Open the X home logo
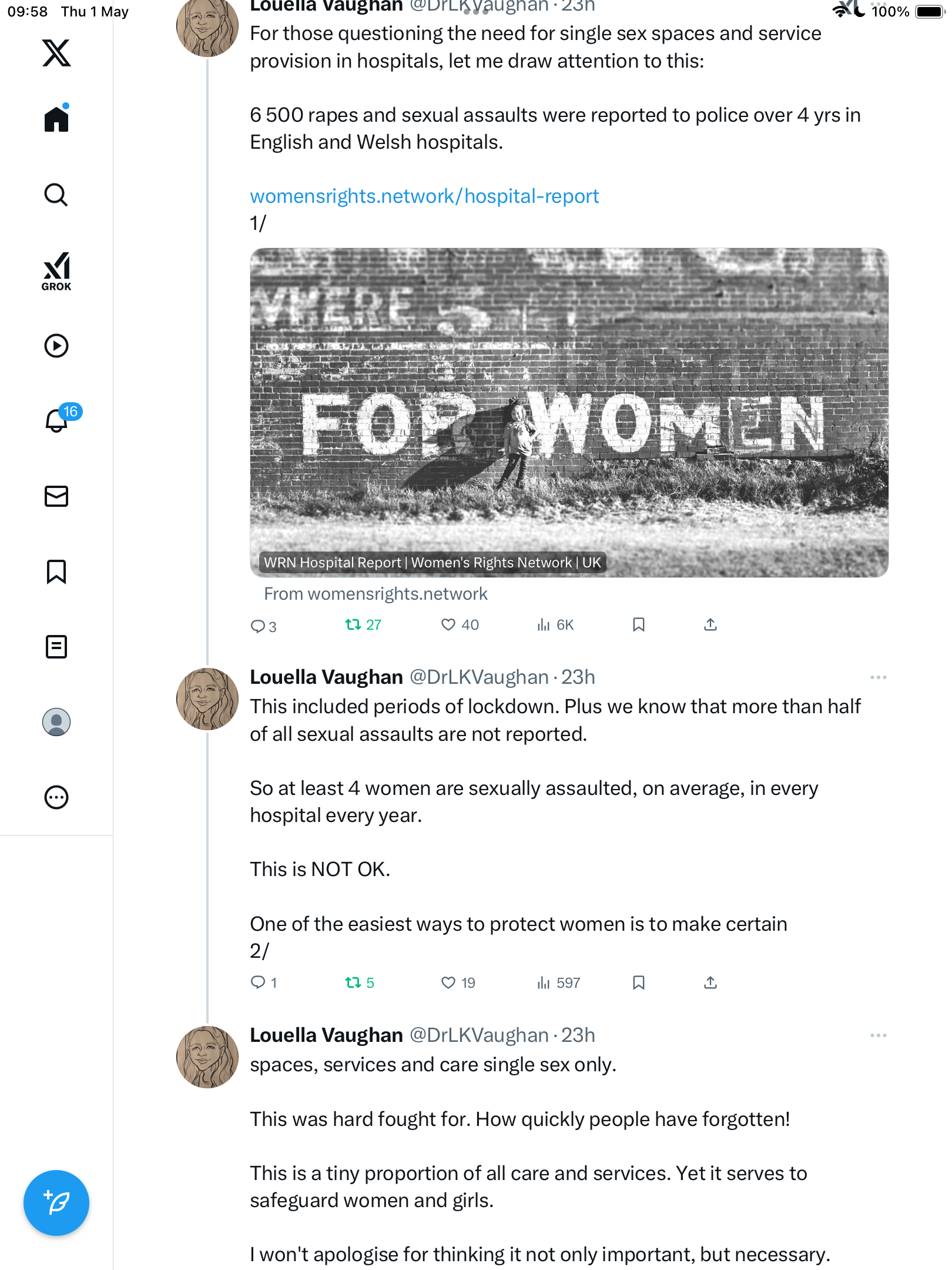Screen dimensions: 952x1270 pyautogui.click(x=56, y=53)
